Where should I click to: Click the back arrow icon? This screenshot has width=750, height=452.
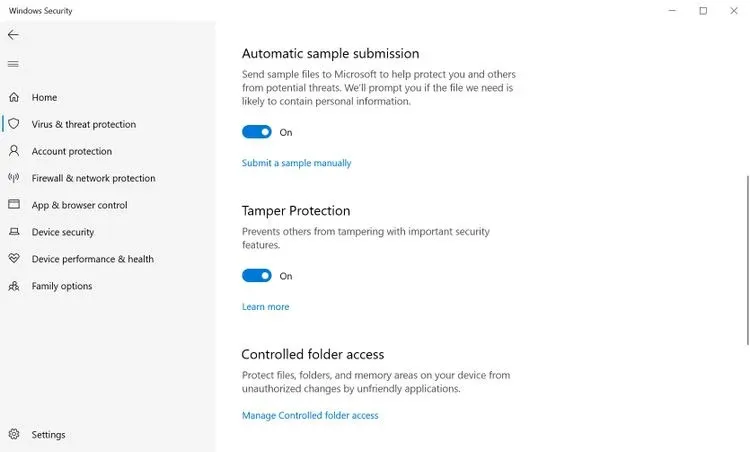(x=13, y=35)
